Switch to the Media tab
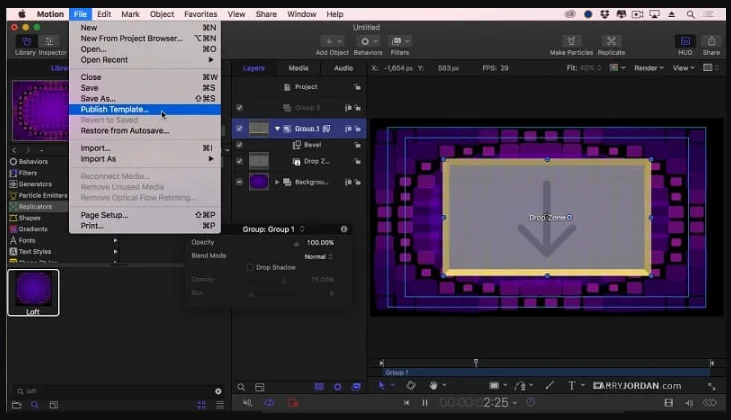 [x=298, y=68]
